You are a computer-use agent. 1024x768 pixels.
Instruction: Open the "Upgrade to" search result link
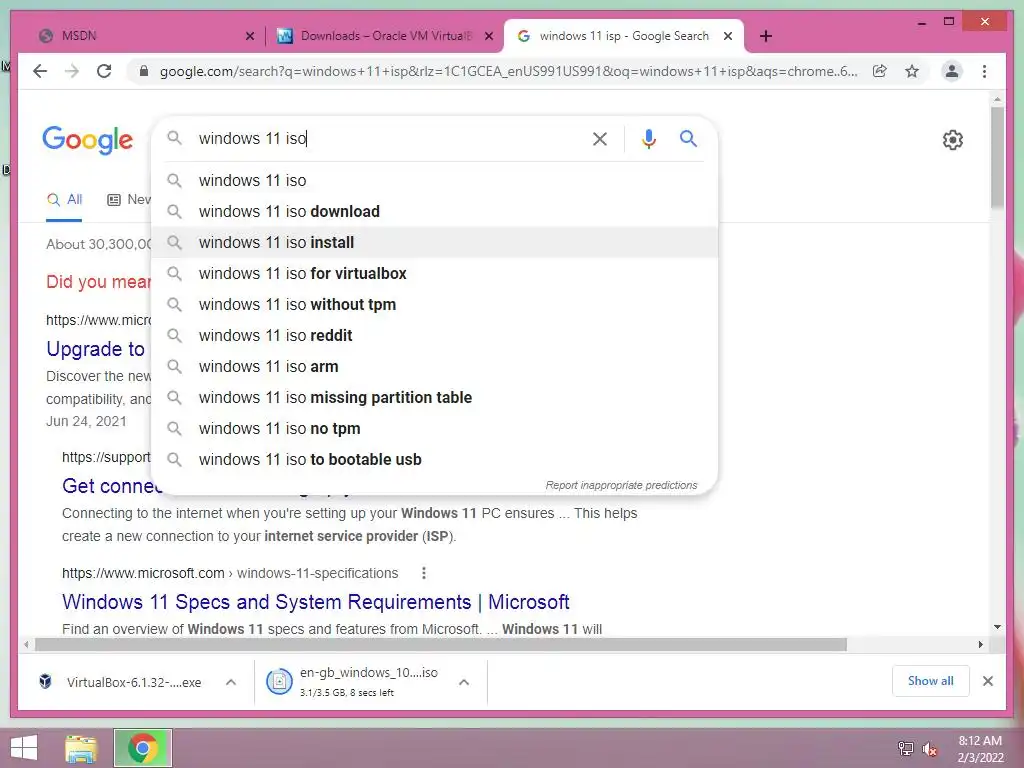95,349
